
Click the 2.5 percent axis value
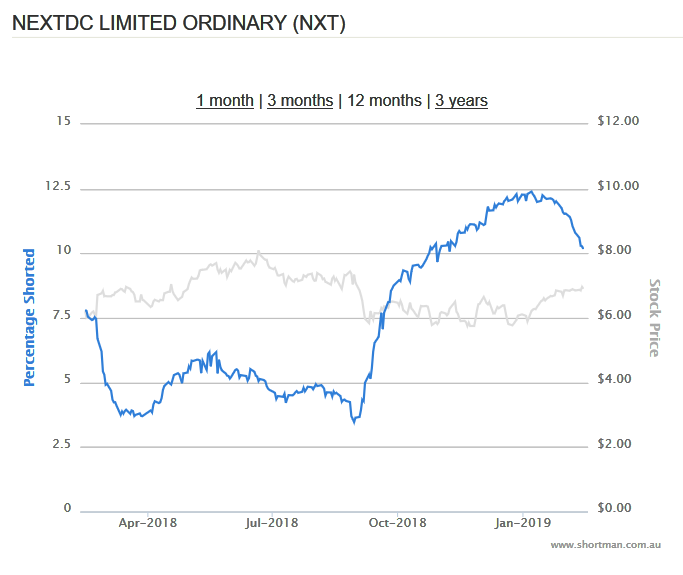tap(61, 444)
